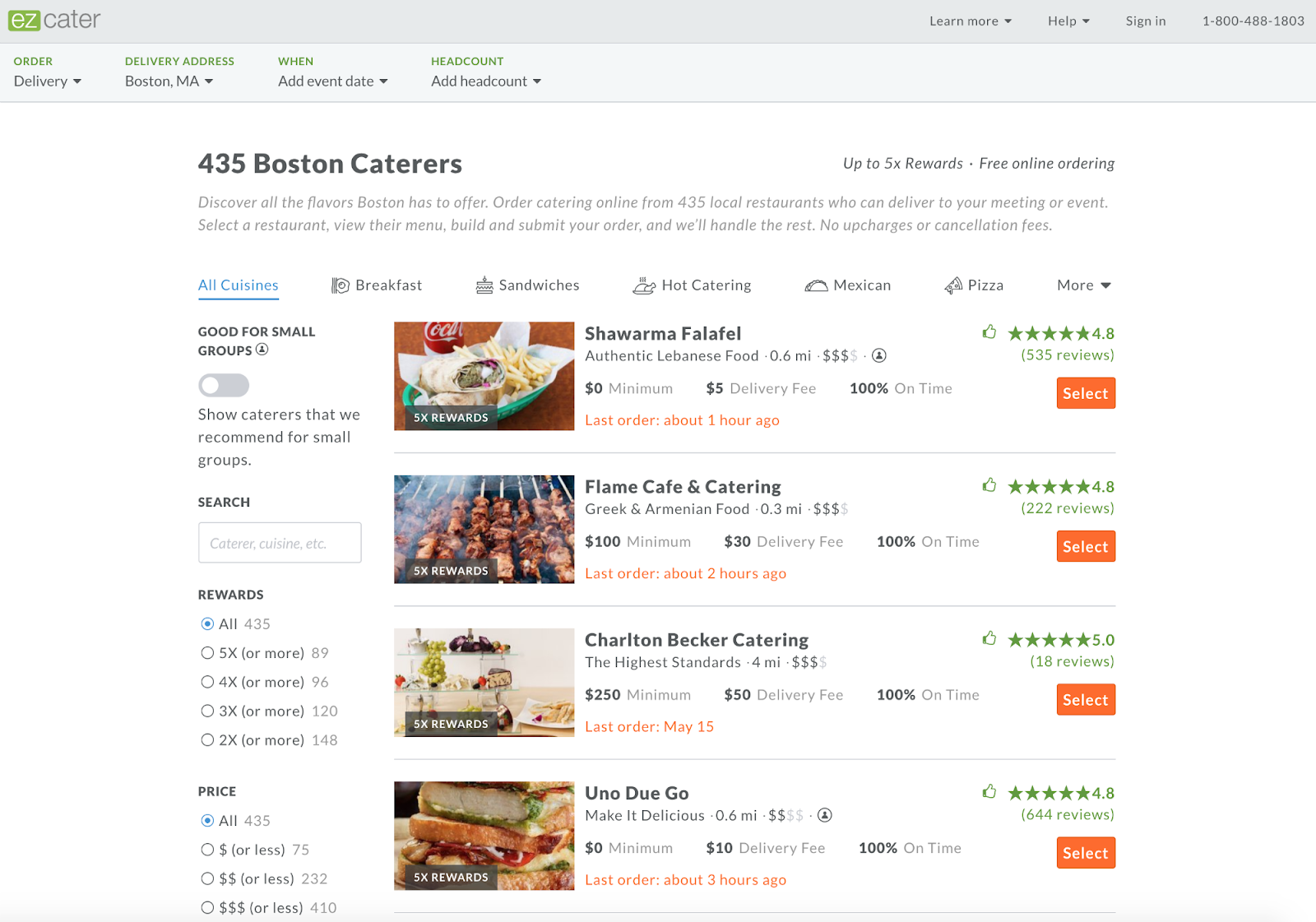View Charlton Becker 18 reviews

(x=1073, y=661)
